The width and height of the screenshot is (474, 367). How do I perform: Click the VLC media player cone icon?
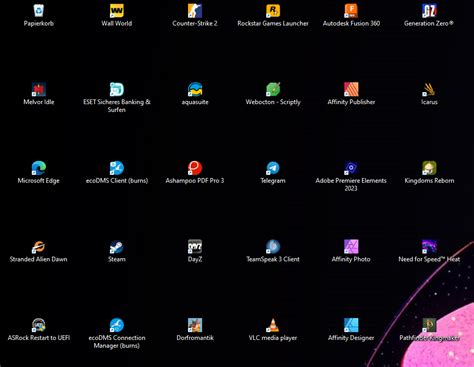(x=273, y=325)
